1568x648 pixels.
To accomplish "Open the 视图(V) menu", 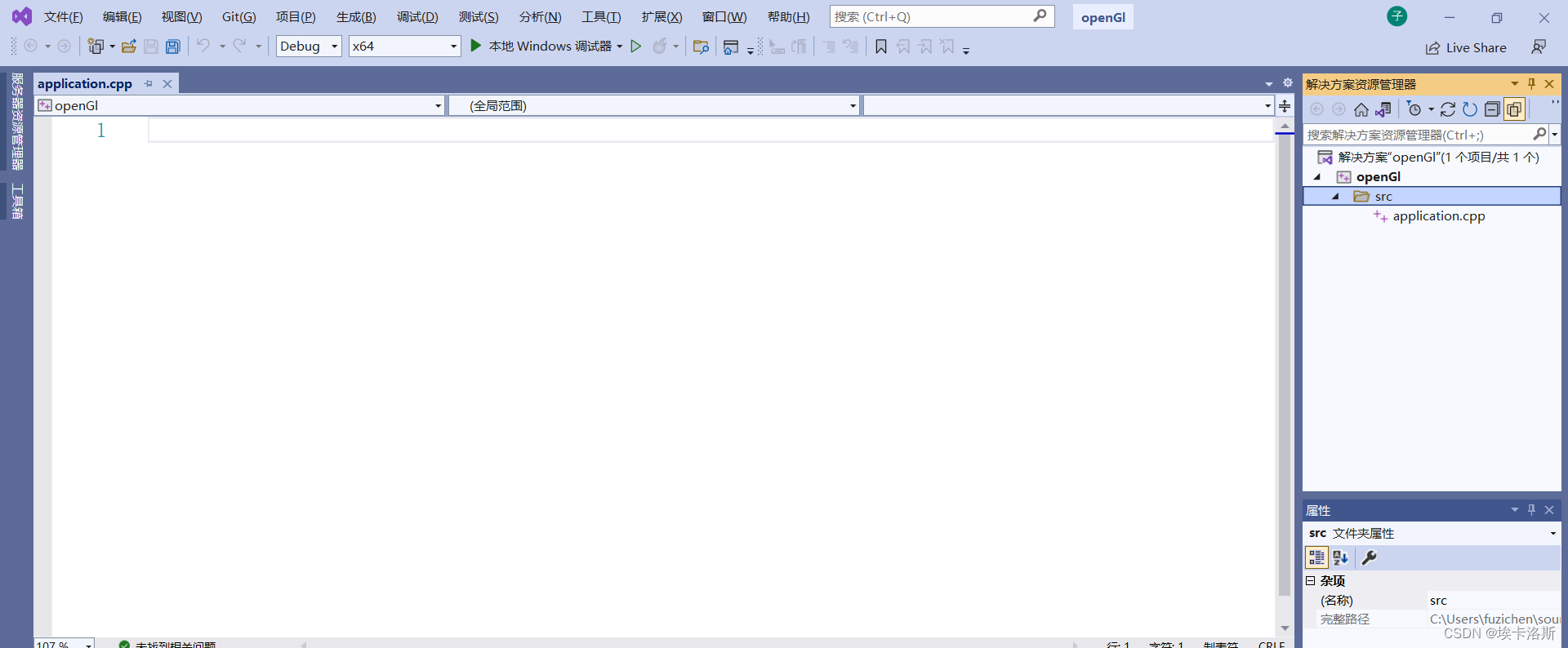I will (181, 17).
